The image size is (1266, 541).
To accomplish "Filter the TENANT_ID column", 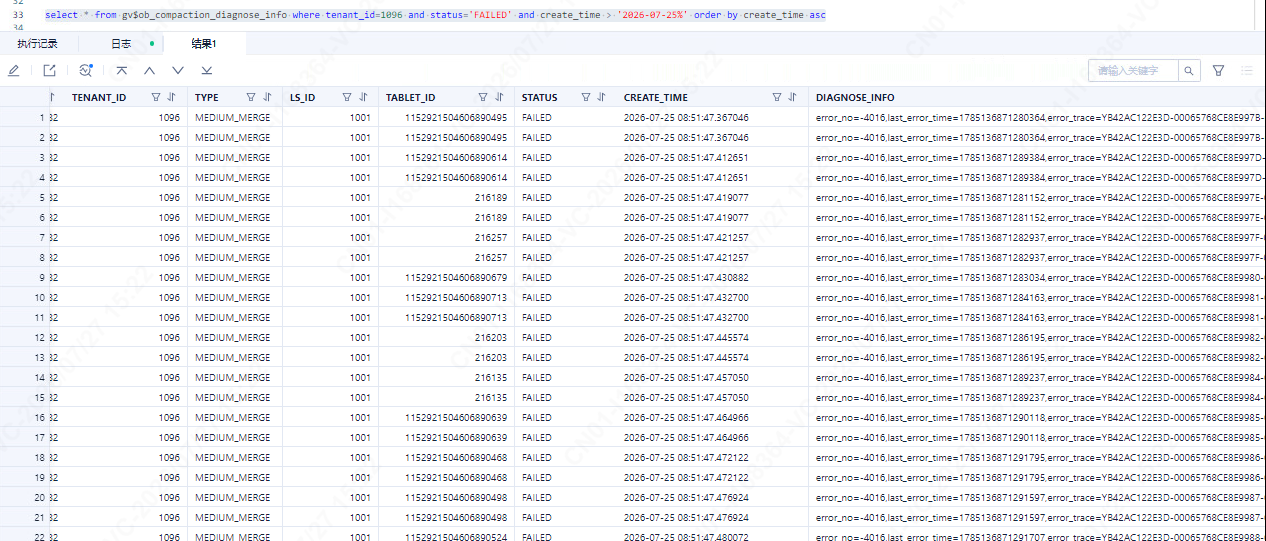I will [155, 98].
